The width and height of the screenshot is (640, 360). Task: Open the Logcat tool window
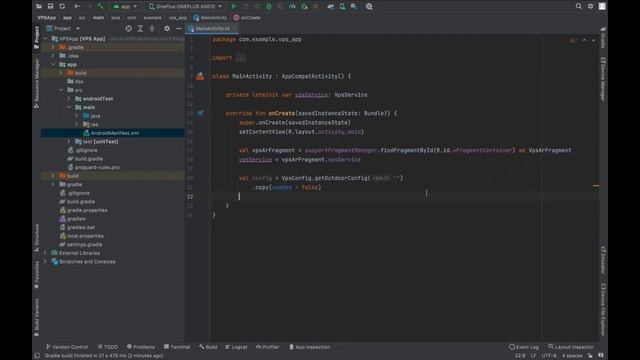pos(236,347)
